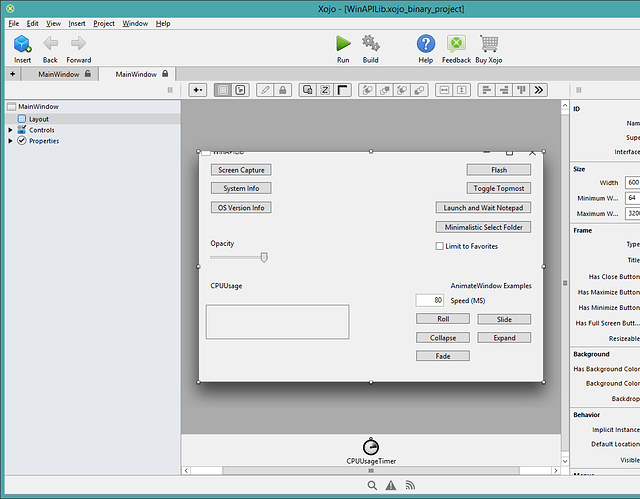Image resolution: width=640 pixels, height=499 pixels.
Task: Open the View menu
Action: click(53, 23)
